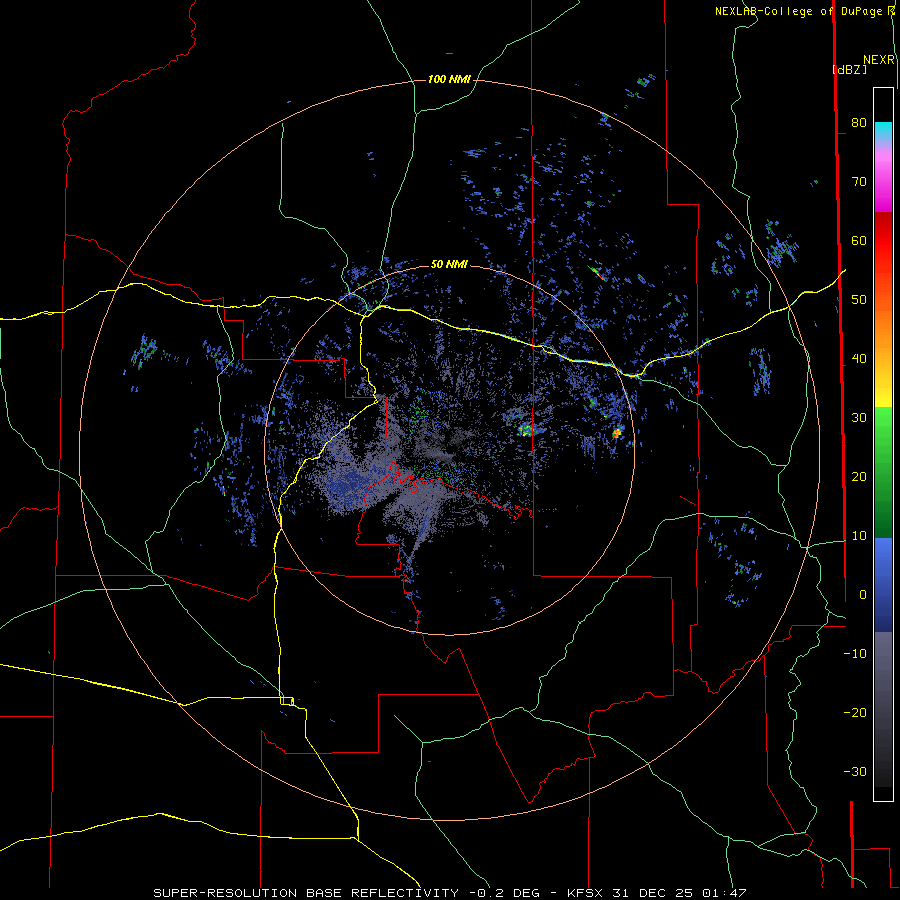Image resolution: width=900 pixels, height=900 pixels.
Task: Click the 10 value on the color scale
Action: click(859, 536)
